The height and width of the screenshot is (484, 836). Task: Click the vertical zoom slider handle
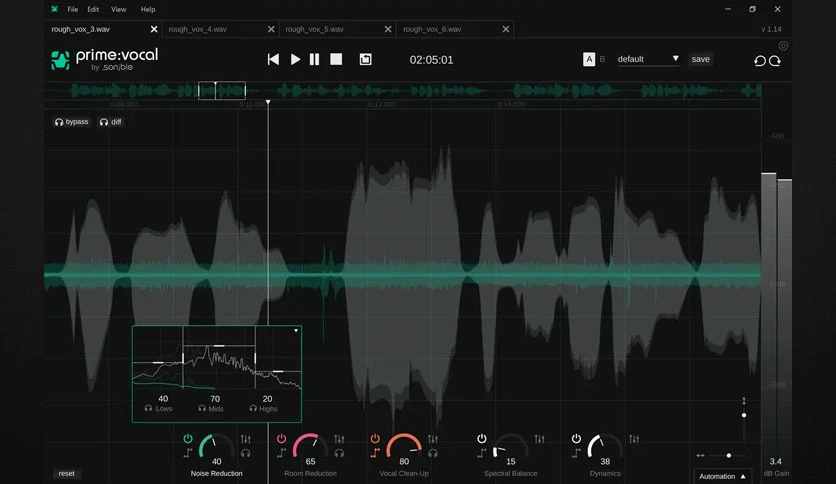click(744, 415)
